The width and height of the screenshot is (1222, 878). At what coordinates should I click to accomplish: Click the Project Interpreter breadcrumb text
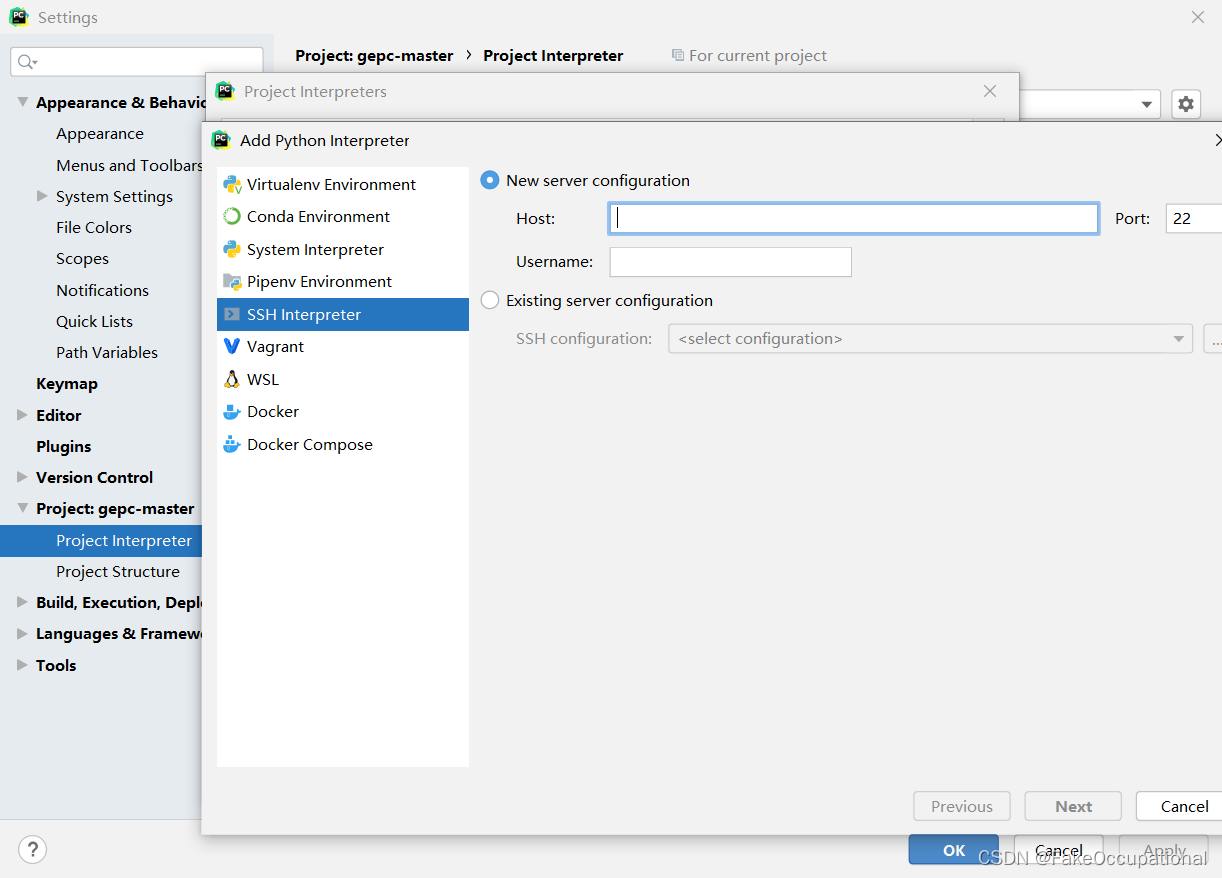click(553, 56)
